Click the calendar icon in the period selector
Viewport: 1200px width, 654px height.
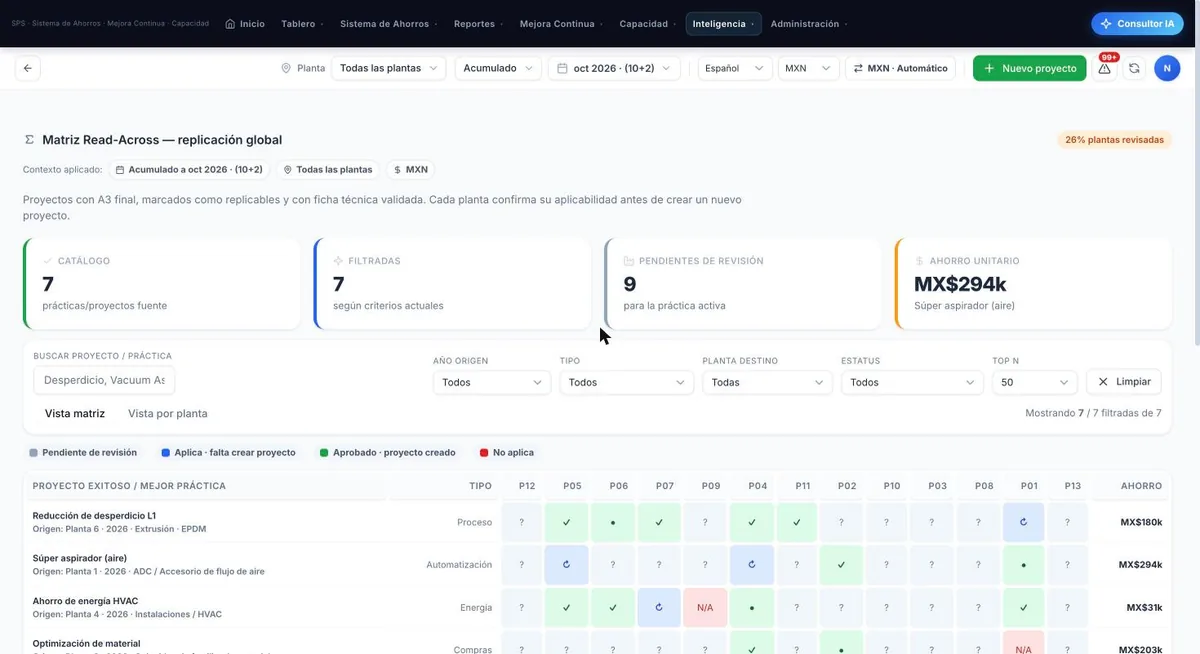(x=562, y=68)
